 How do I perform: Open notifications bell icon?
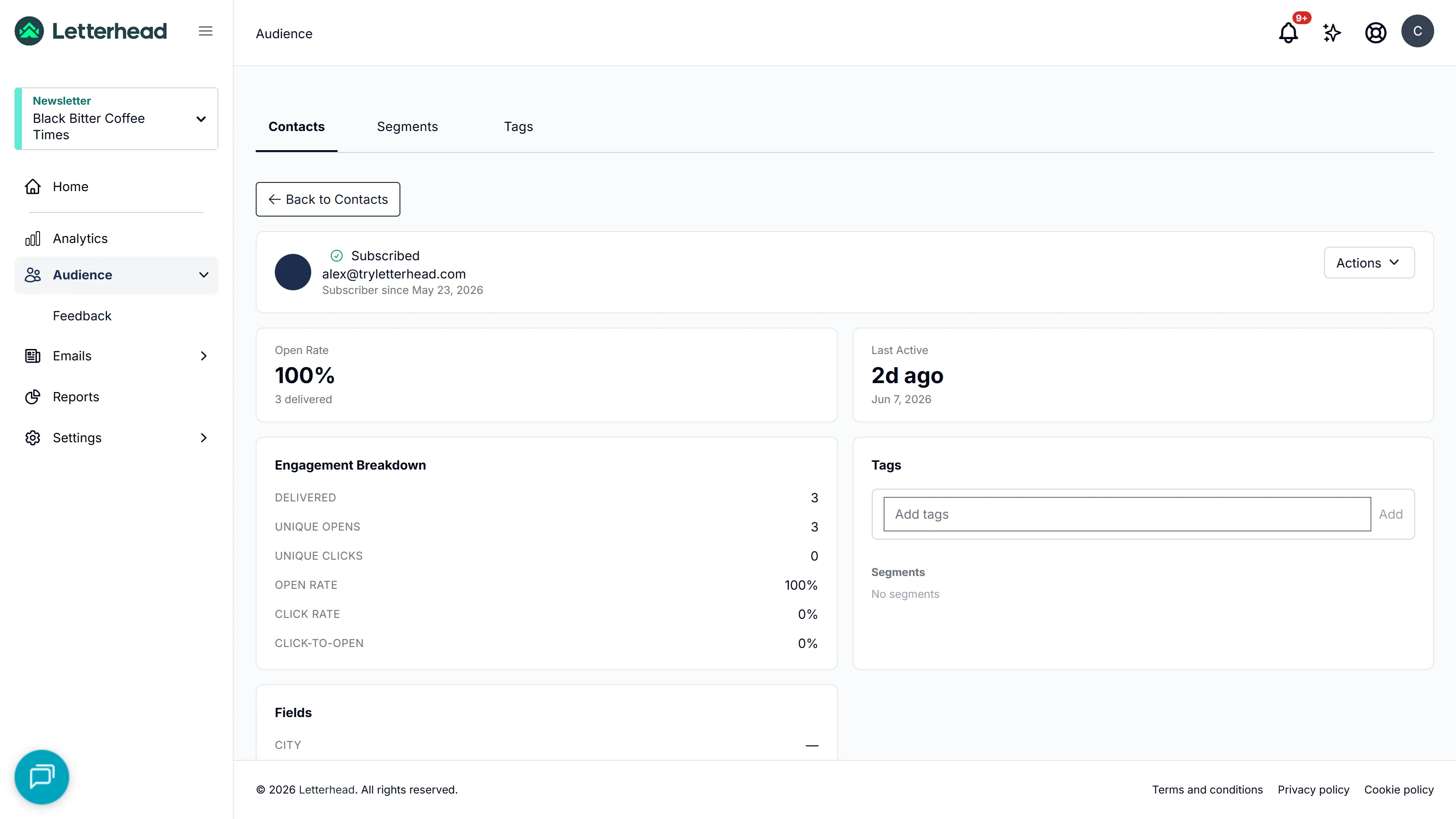click(x=1288, y=32)
